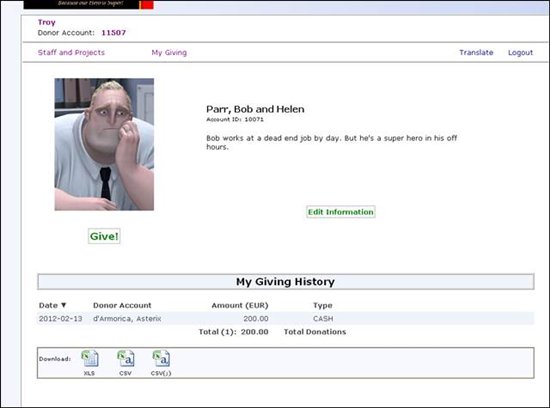Click the Troy user name

click(x=47, y=22)
